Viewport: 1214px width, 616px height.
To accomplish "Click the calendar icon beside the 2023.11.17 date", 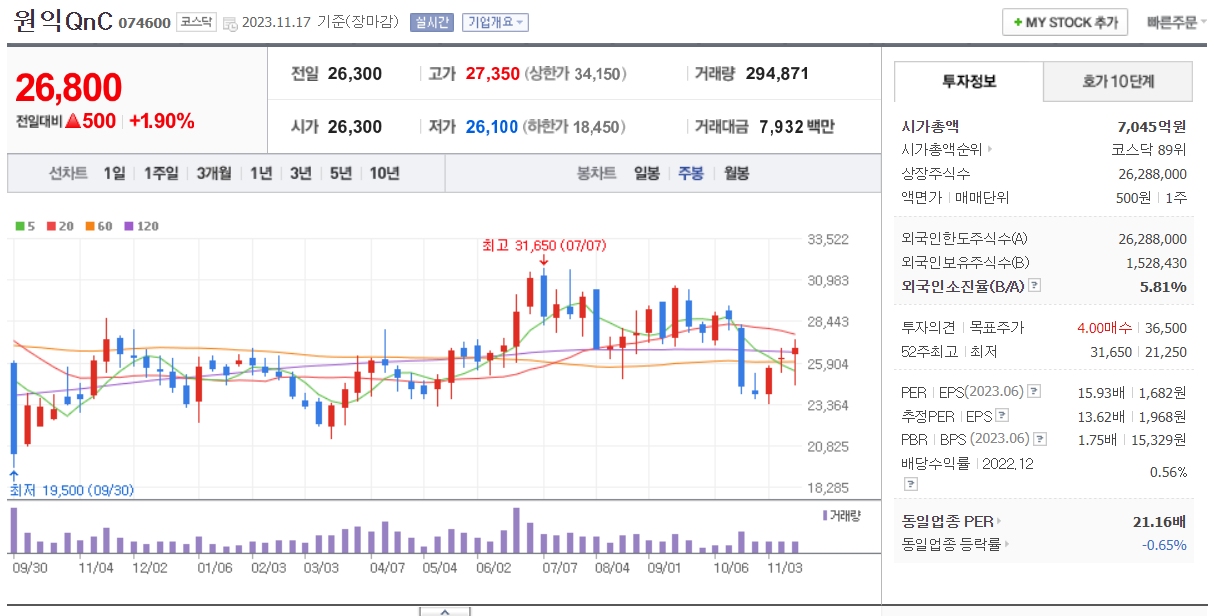I will tap(230, 23).
